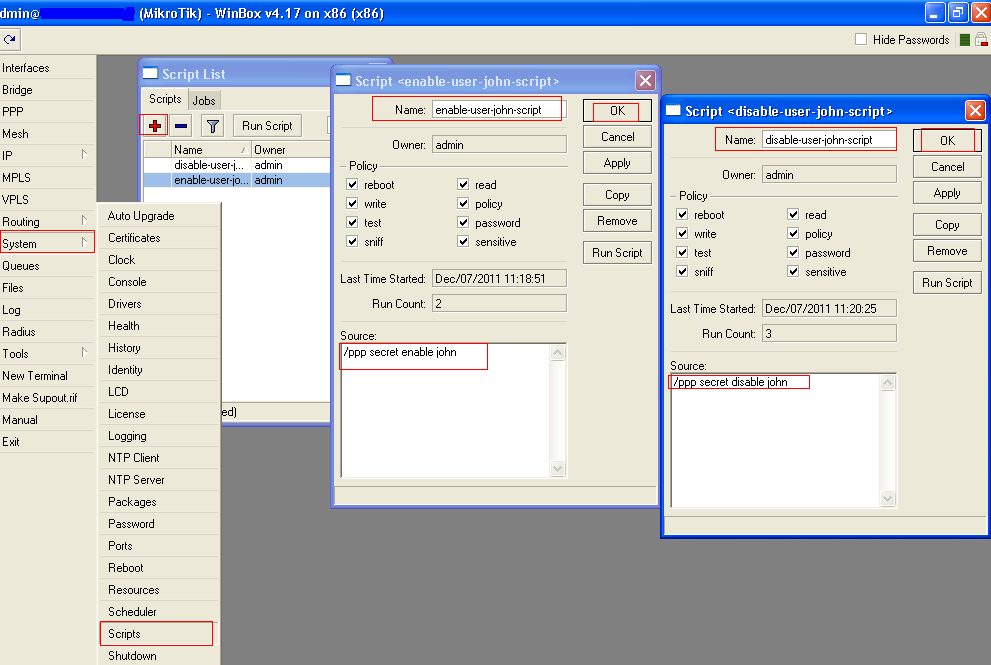Select the enable-user-jo... row in Script List

point(236,180)
